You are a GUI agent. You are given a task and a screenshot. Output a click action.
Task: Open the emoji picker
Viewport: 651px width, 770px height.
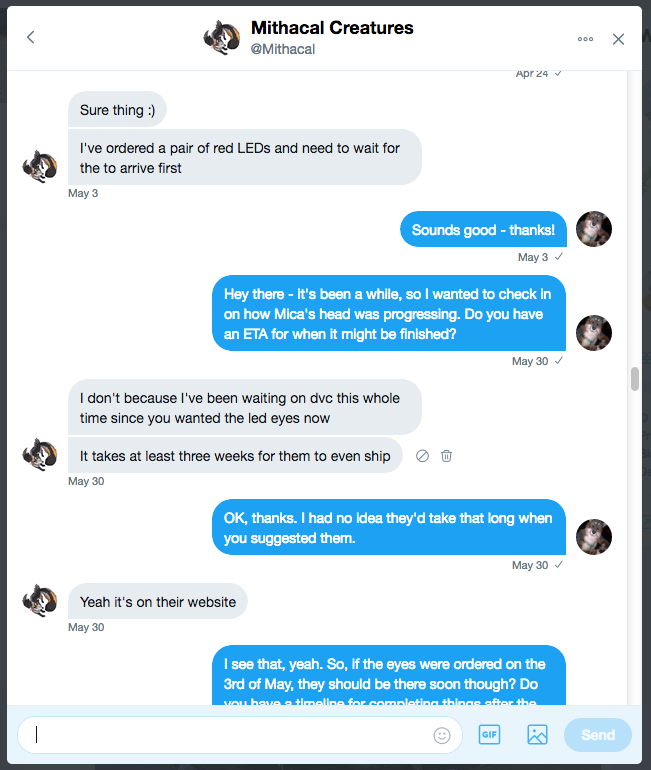pos(442,735)
